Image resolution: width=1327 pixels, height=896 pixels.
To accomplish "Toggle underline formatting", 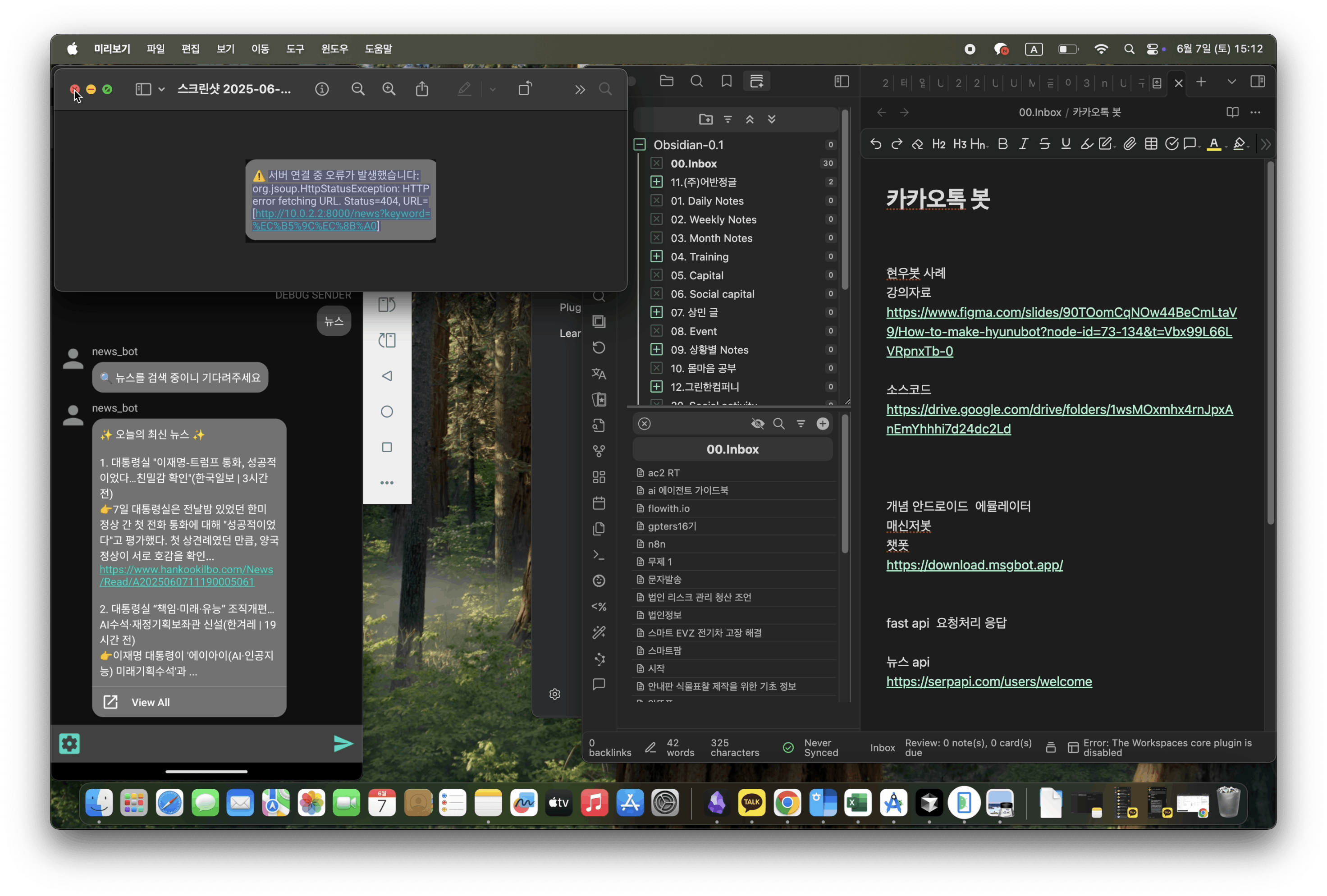I will click(x=1066, y=144).
